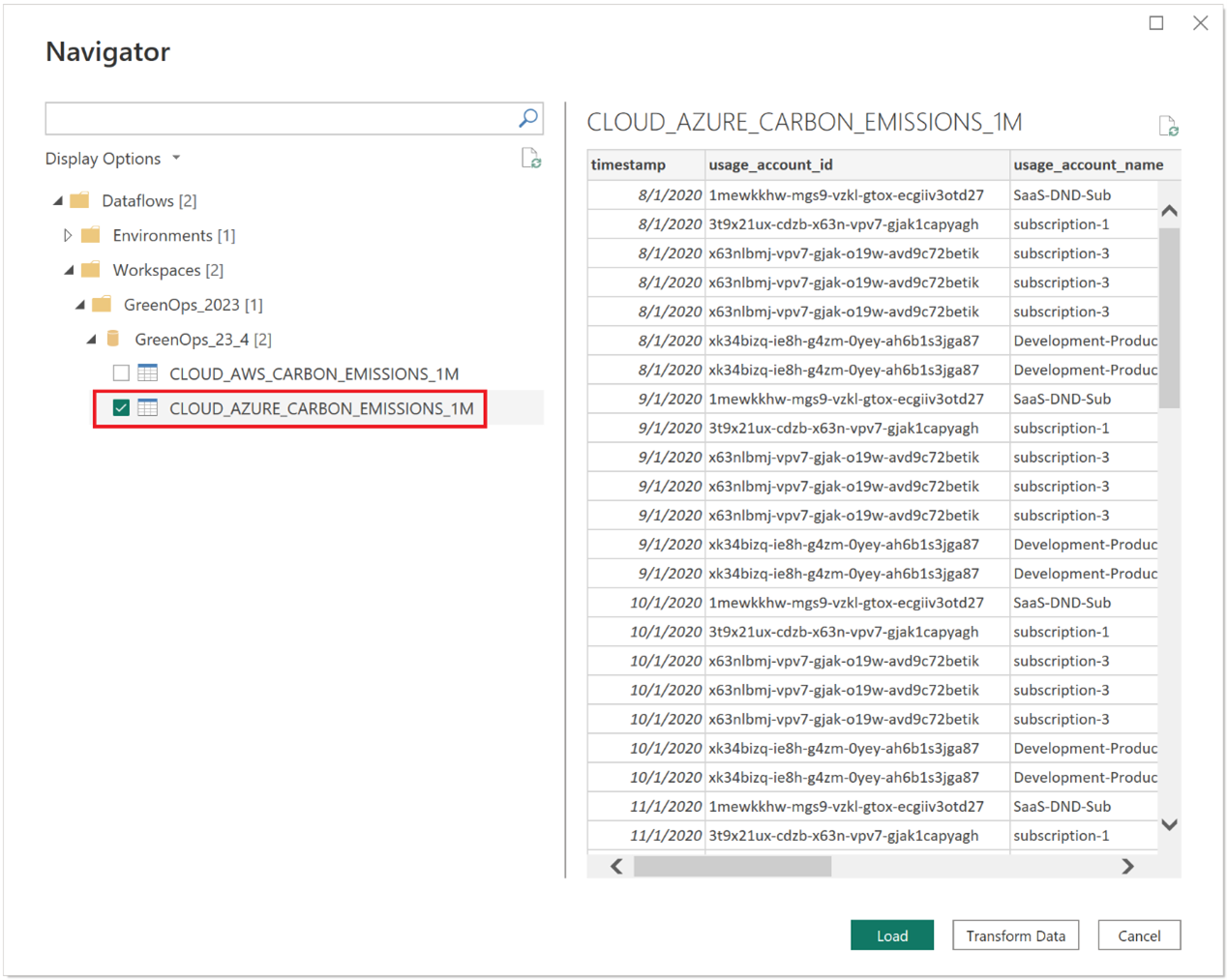Image resolution: width=1227 pixels, height=980 pixels.
Task: Collapse the GreenOps_2023 workspace
Action: click(80, 305)
